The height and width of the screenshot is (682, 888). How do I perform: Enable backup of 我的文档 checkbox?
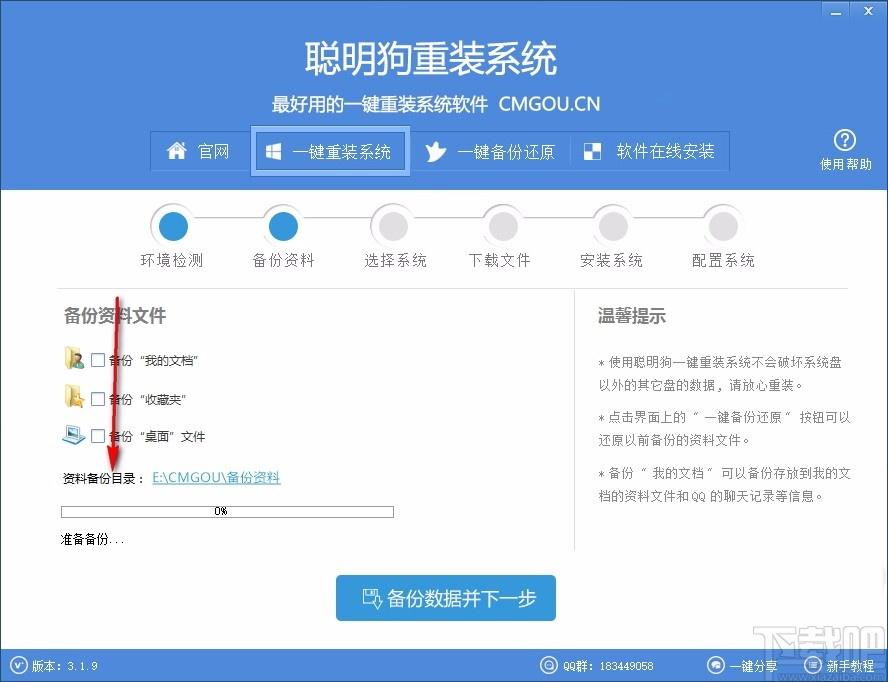[x=98, y=360]
